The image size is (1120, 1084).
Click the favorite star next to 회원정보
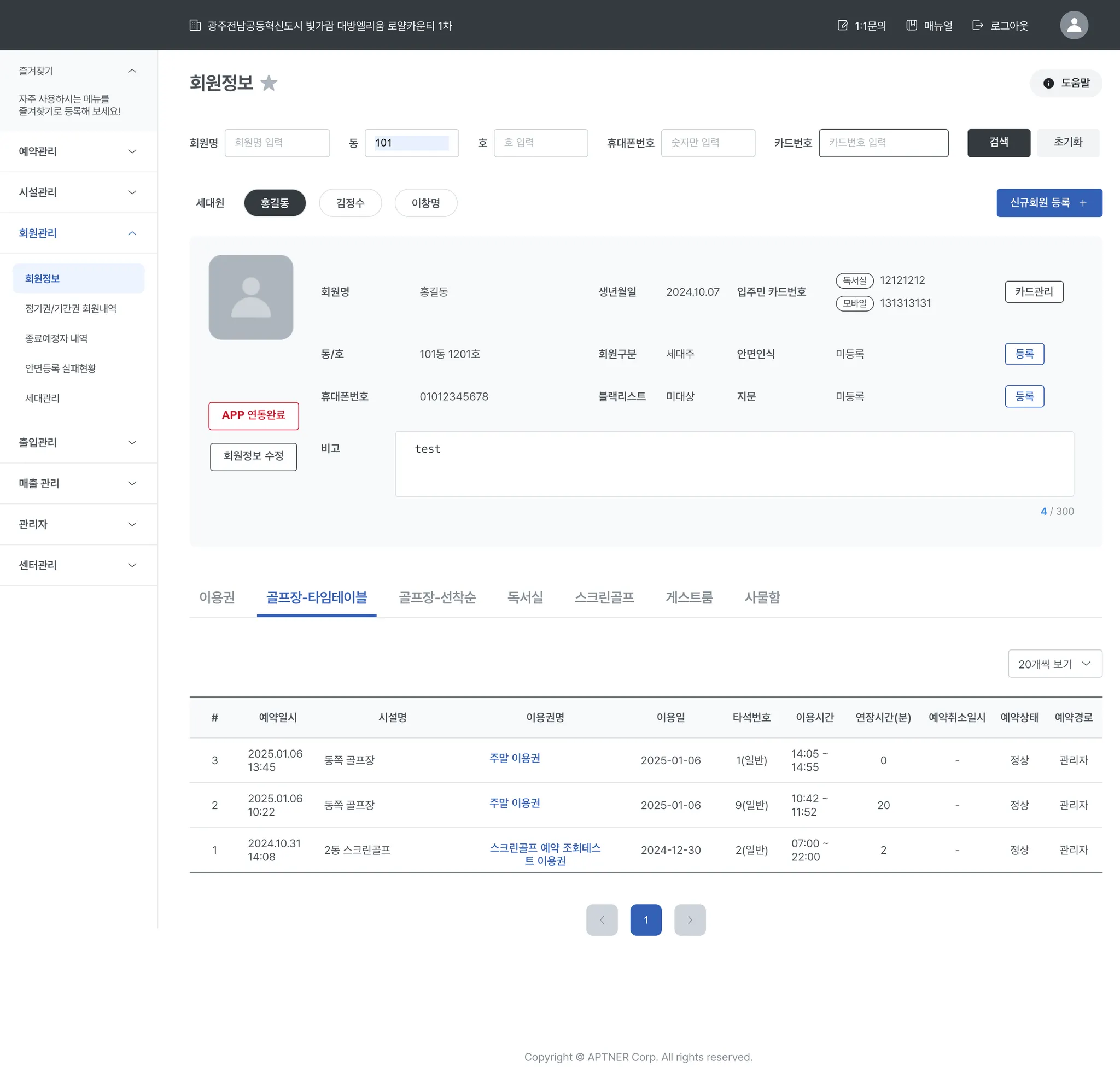(269, 84)
